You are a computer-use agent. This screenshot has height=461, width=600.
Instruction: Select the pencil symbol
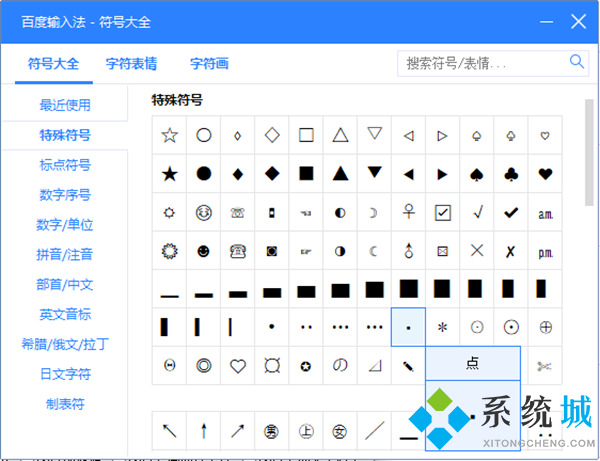coord(408,367)
